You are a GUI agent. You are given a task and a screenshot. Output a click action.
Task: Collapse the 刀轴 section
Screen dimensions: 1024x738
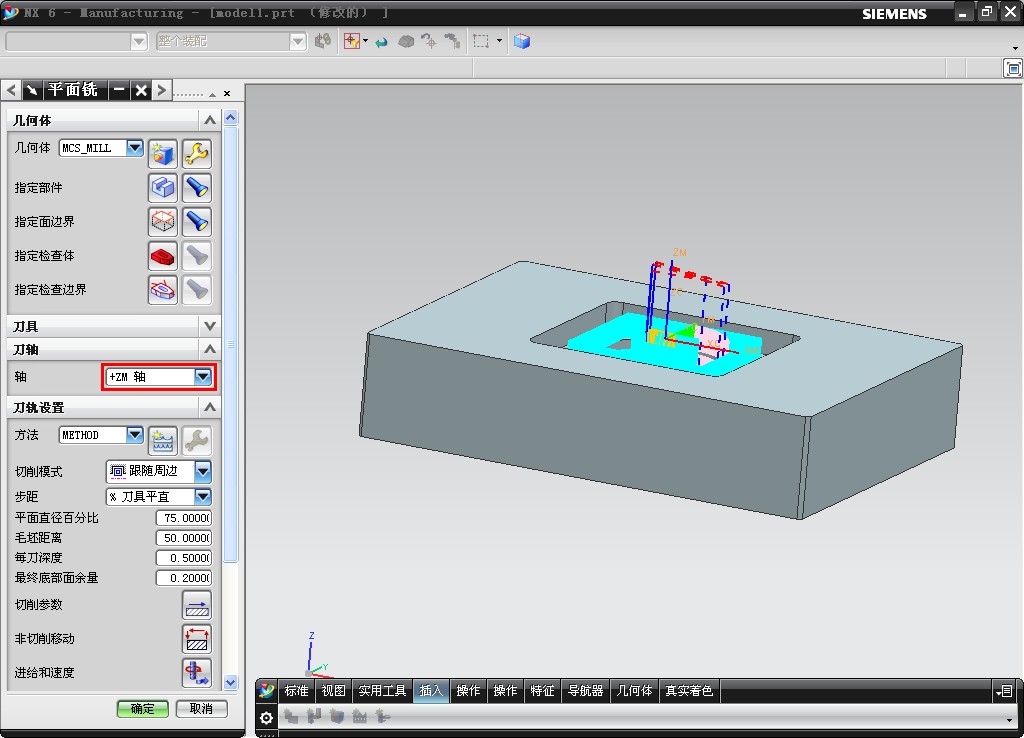[x=210, y=349]
